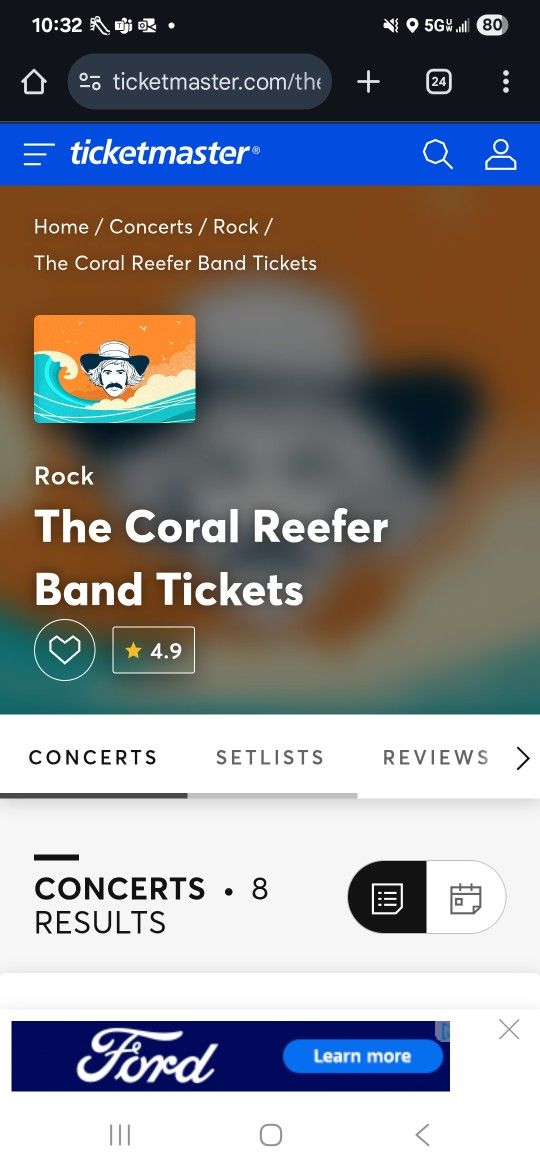
Task: Open the Concerts breadcrumb link
Action: pos(151,227)
